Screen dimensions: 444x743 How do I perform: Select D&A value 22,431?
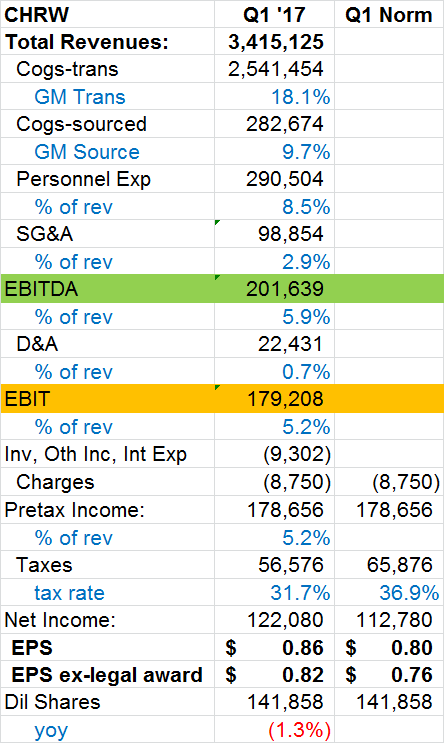290,344
